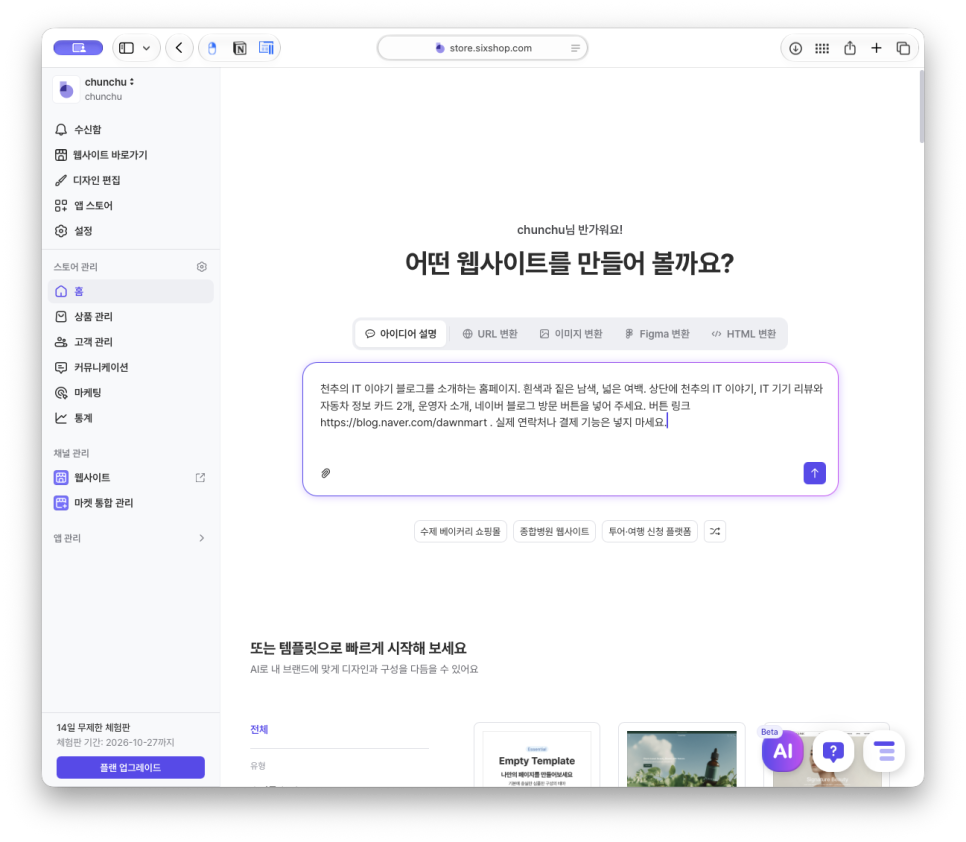Open the Beta AI assistant button
Image resolution: width=966 pixels, height=842 pixels.
pos(782,751)
